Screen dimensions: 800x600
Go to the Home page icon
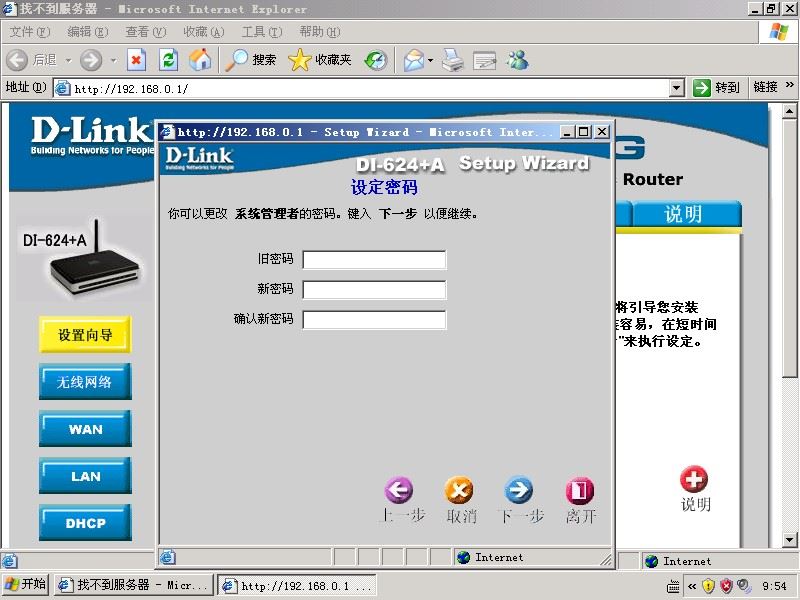click(x=200, y=60)
